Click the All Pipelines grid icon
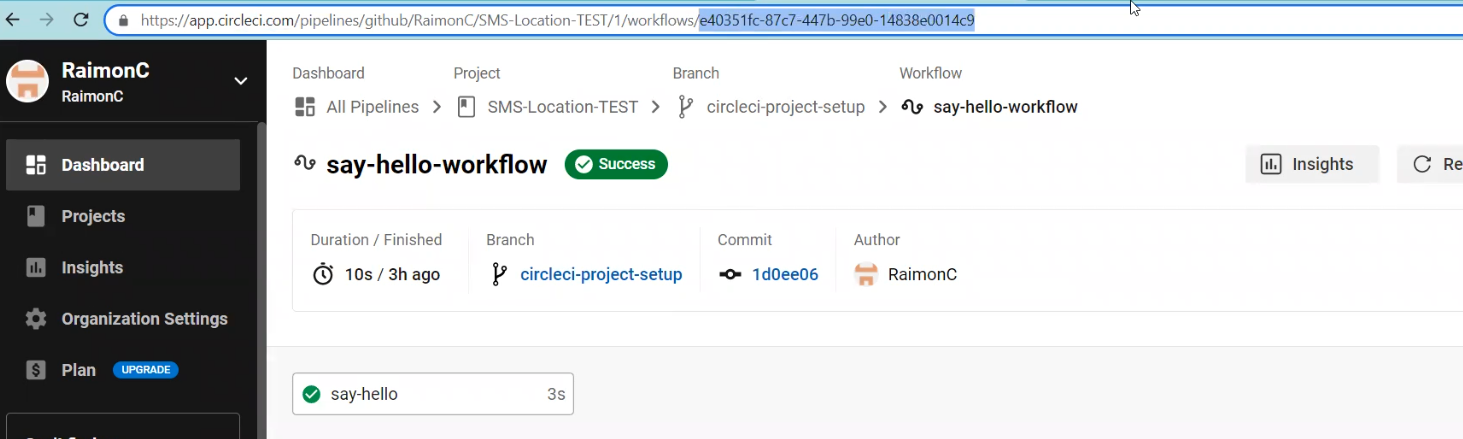This screenshot has width=1463, height=439. [305, 107]
